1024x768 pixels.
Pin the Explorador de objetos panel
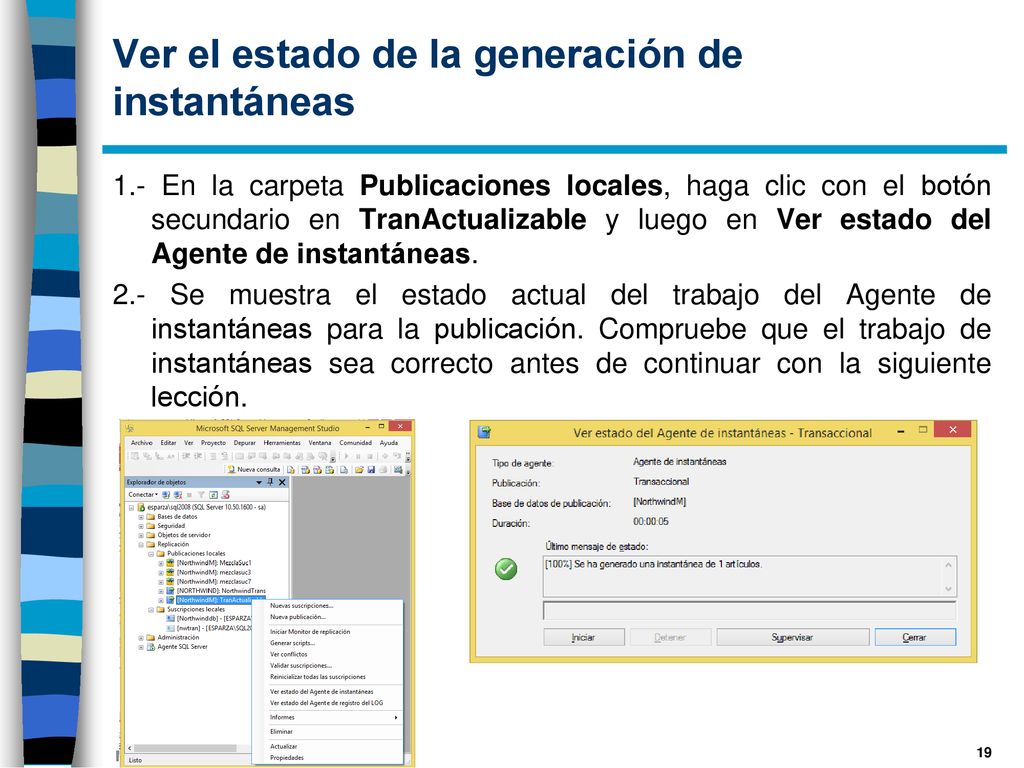270,482
